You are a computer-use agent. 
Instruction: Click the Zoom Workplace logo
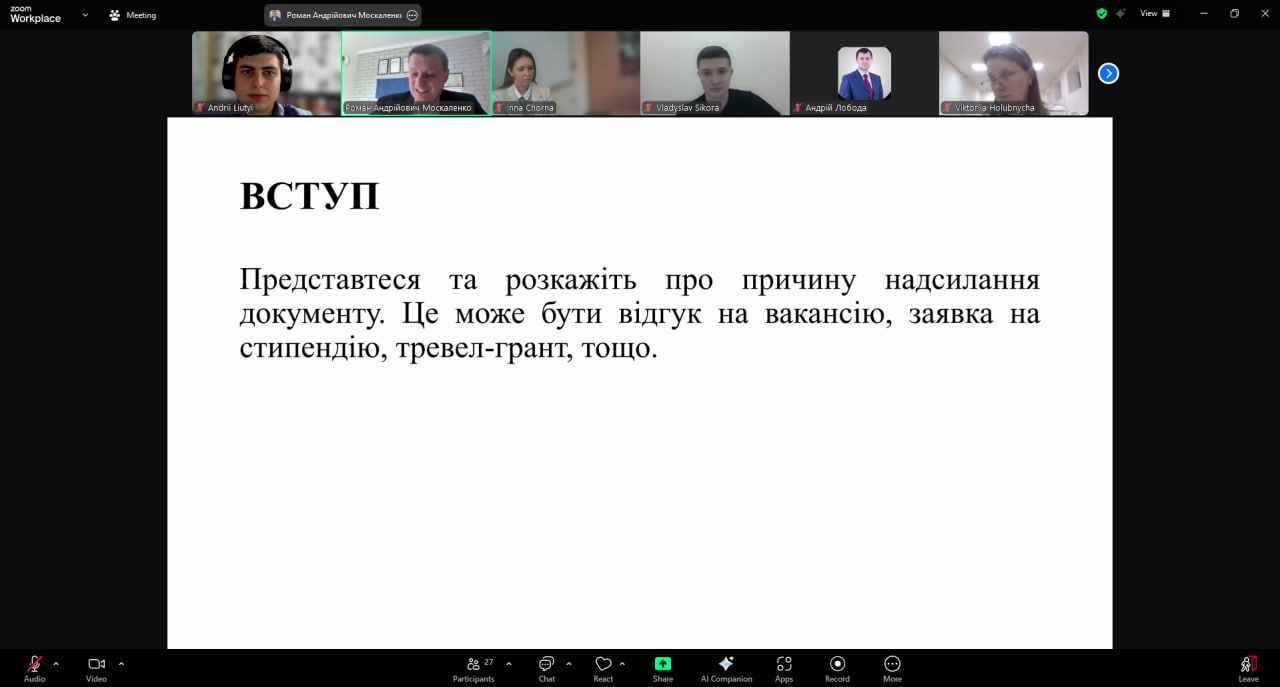(x=35, y=14)
